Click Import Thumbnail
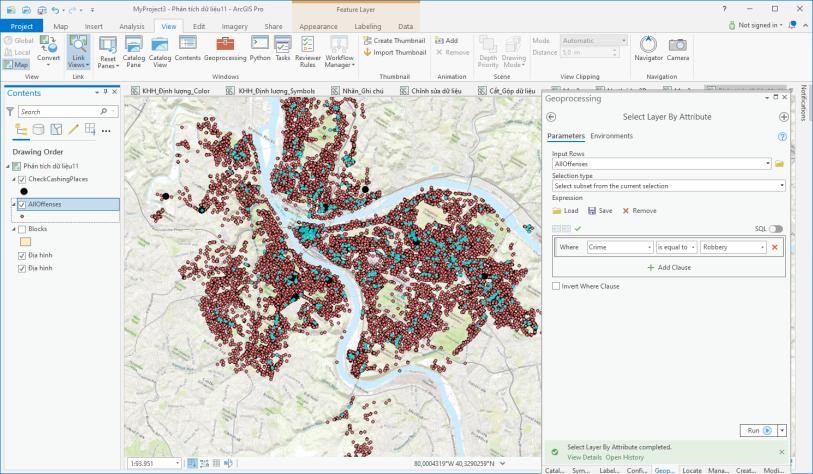813x474 pixels. [395, 52]
